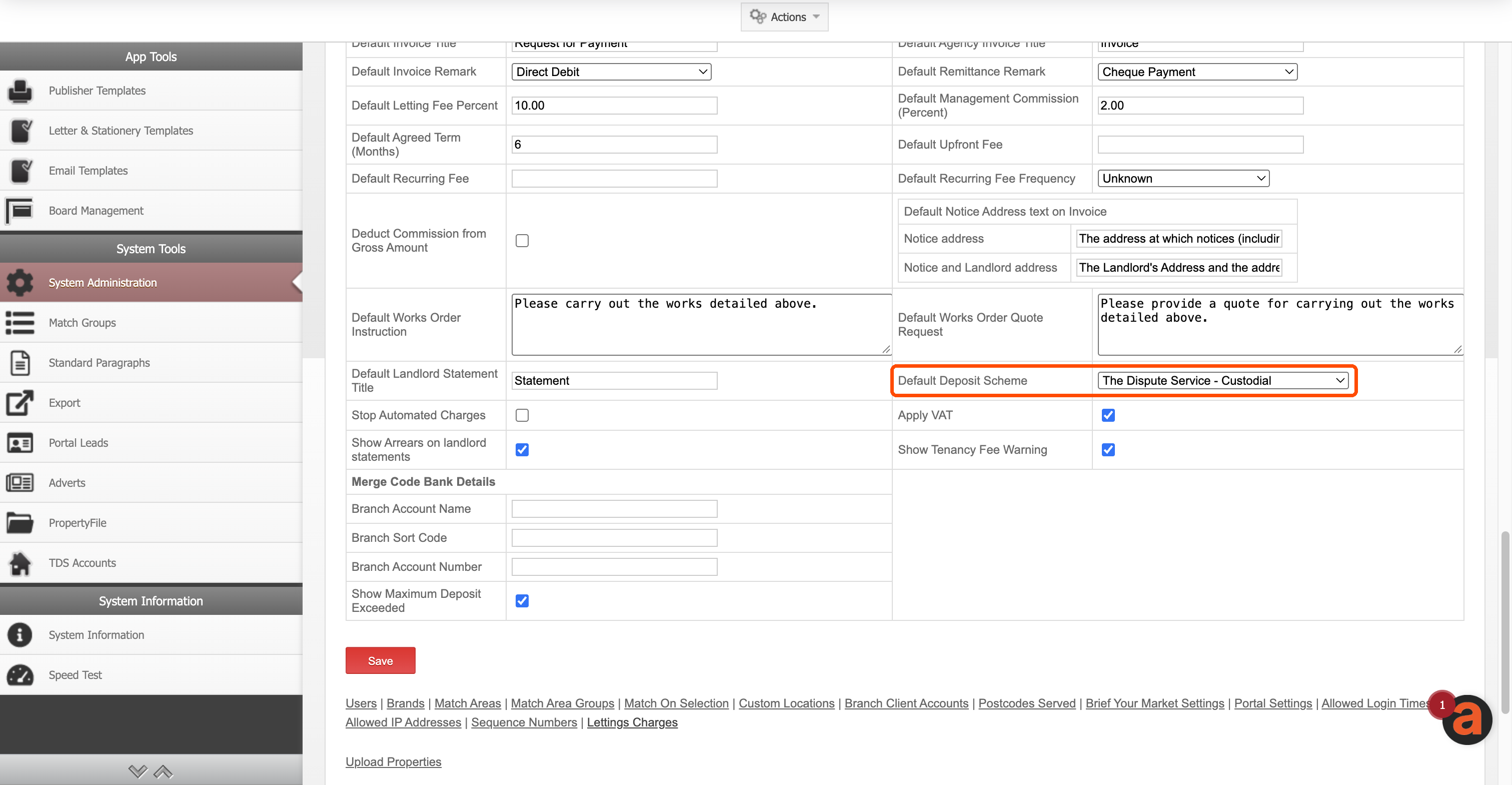This screenshot has height=785, width=1512.
Task: Select Match Groups in sidebar
Action: click(151, 323)
